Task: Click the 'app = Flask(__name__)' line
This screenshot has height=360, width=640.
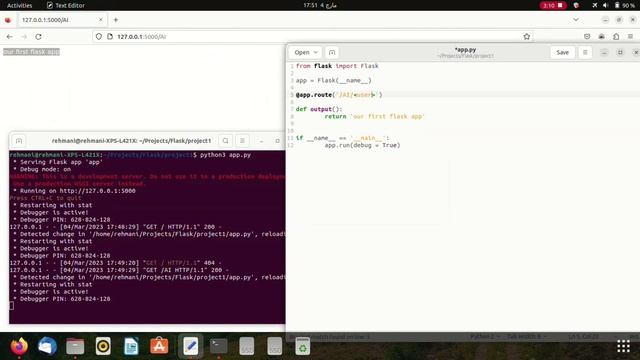Action: click(x=333, y=80)
